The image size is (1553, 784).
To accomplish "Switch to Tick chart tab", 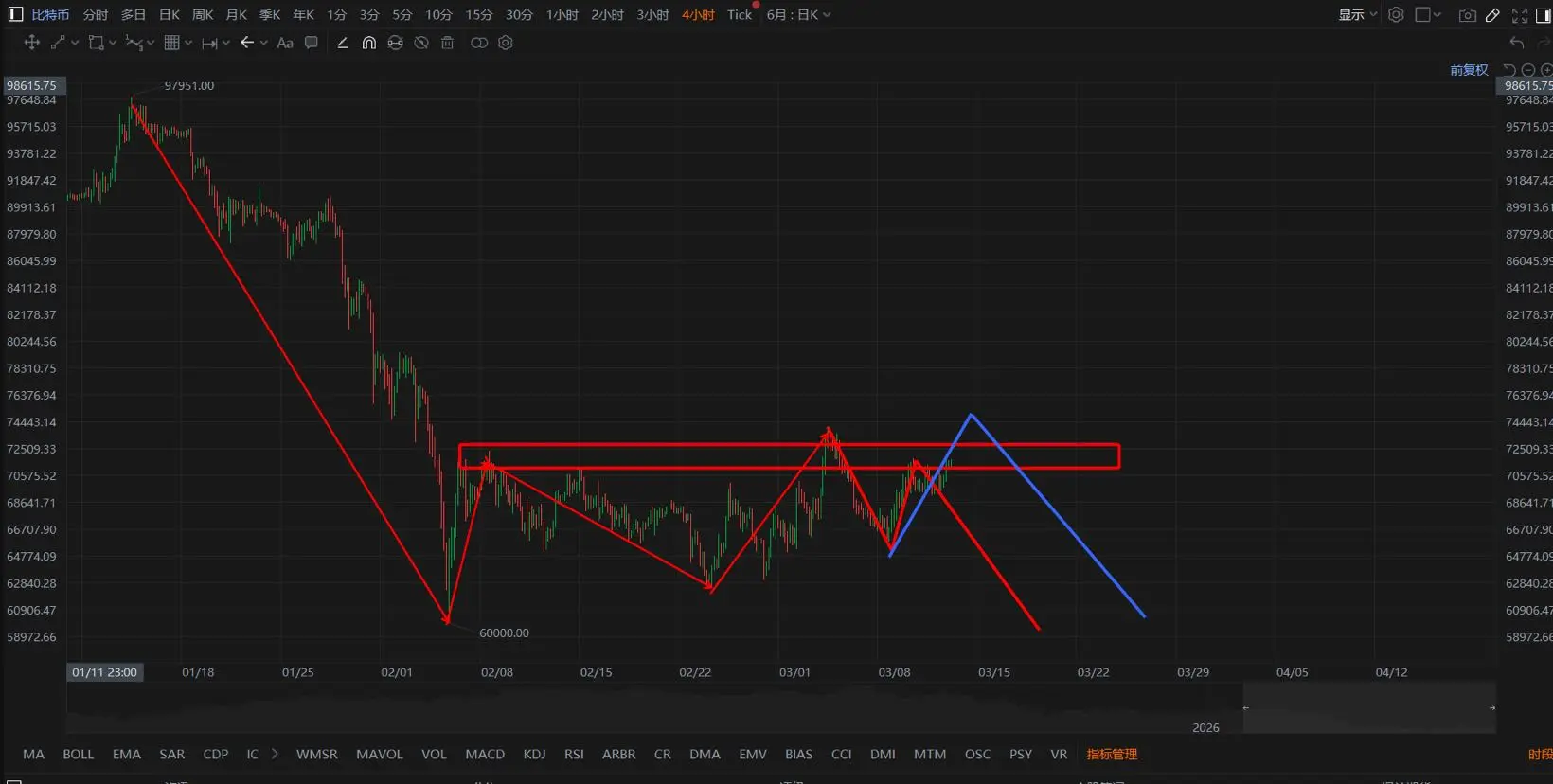I will (x=740, y=14).
